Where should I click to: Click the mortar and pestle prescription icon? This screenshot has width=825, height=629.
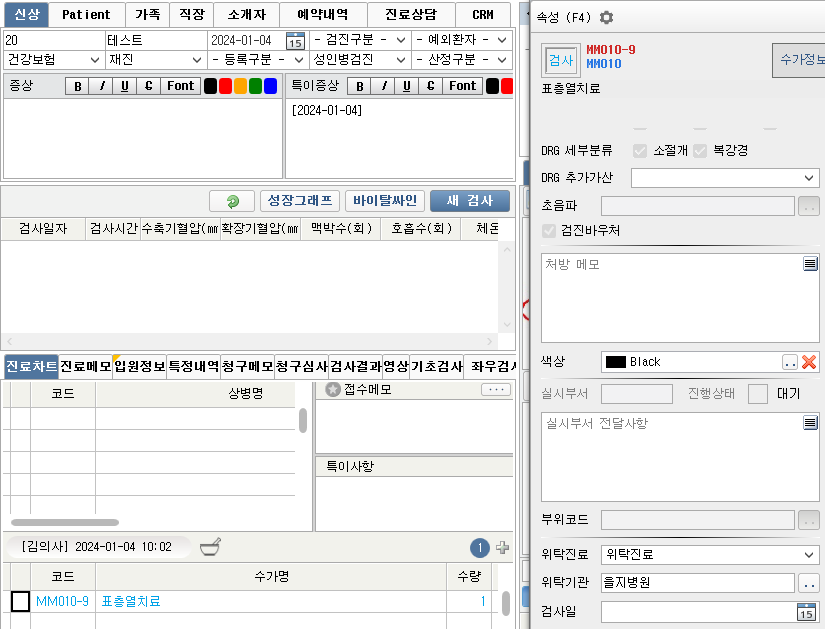pos(210,547)
